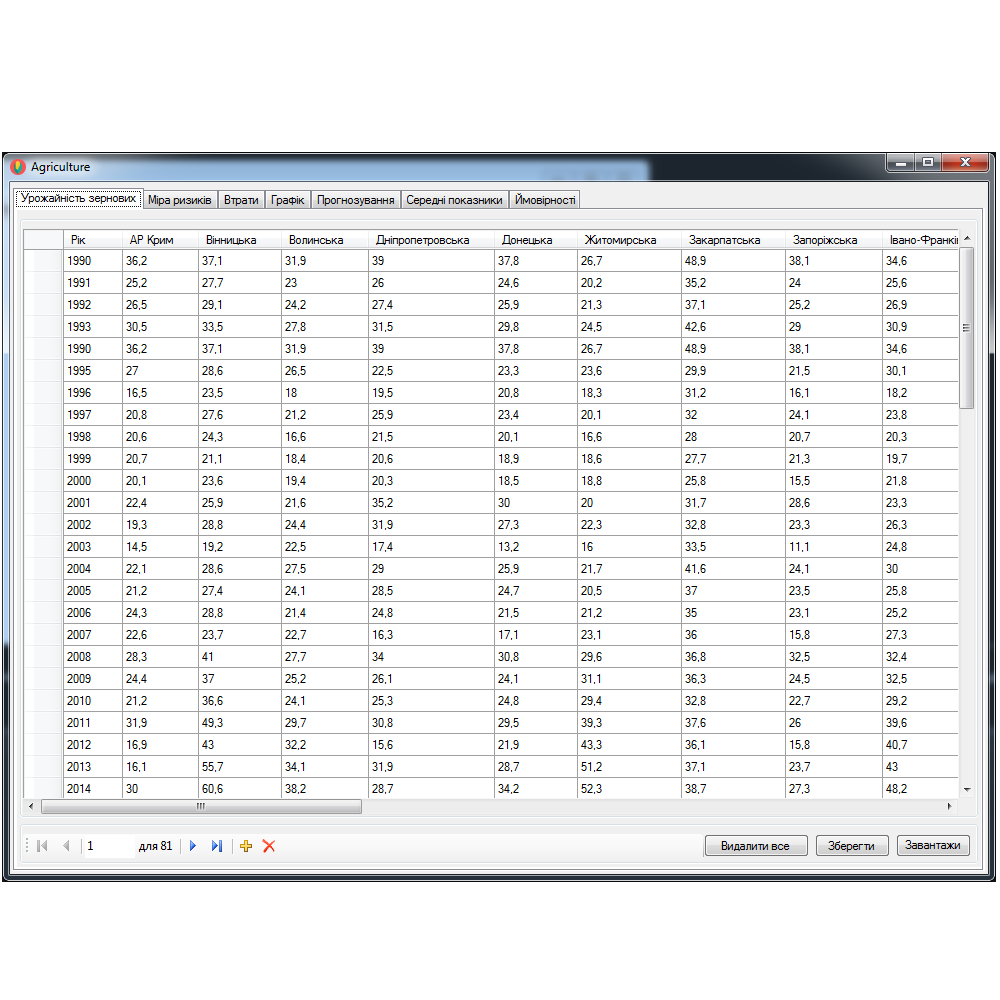Click the horizontal scrollbar thumb
Image resolution: width=1000 pixels, height=1000 pixels.
[200, 806]
